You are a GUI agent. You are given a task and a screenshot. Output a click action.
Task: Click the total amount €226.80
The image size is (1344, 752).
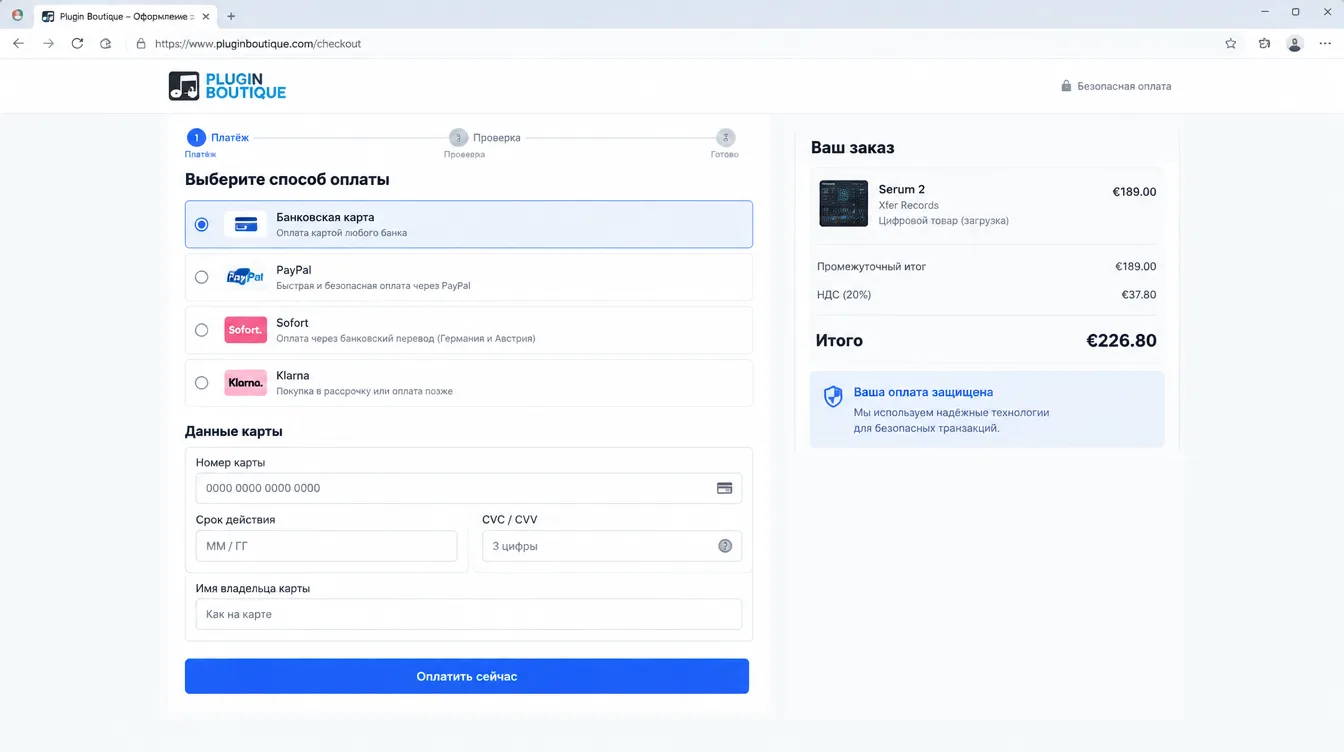[x=1121, y=340]
